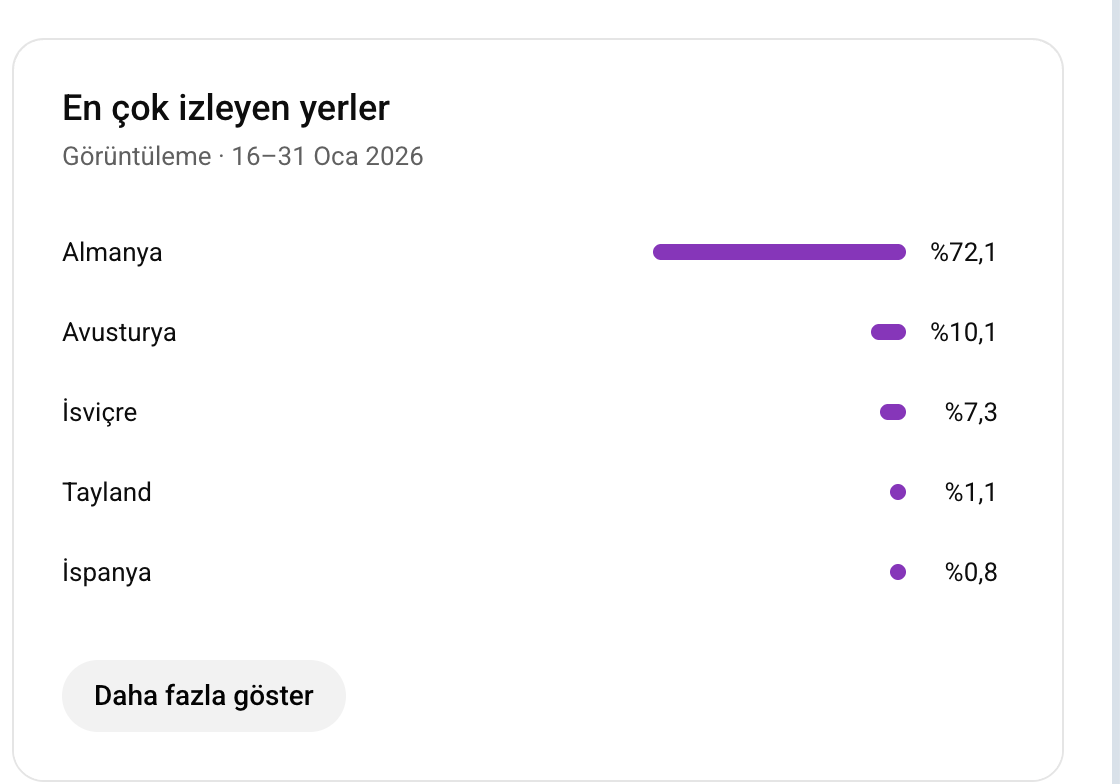Select the İsviçre country label
Screen dimensions: 1120x784
pyautogui.click(x=99, y=412)
